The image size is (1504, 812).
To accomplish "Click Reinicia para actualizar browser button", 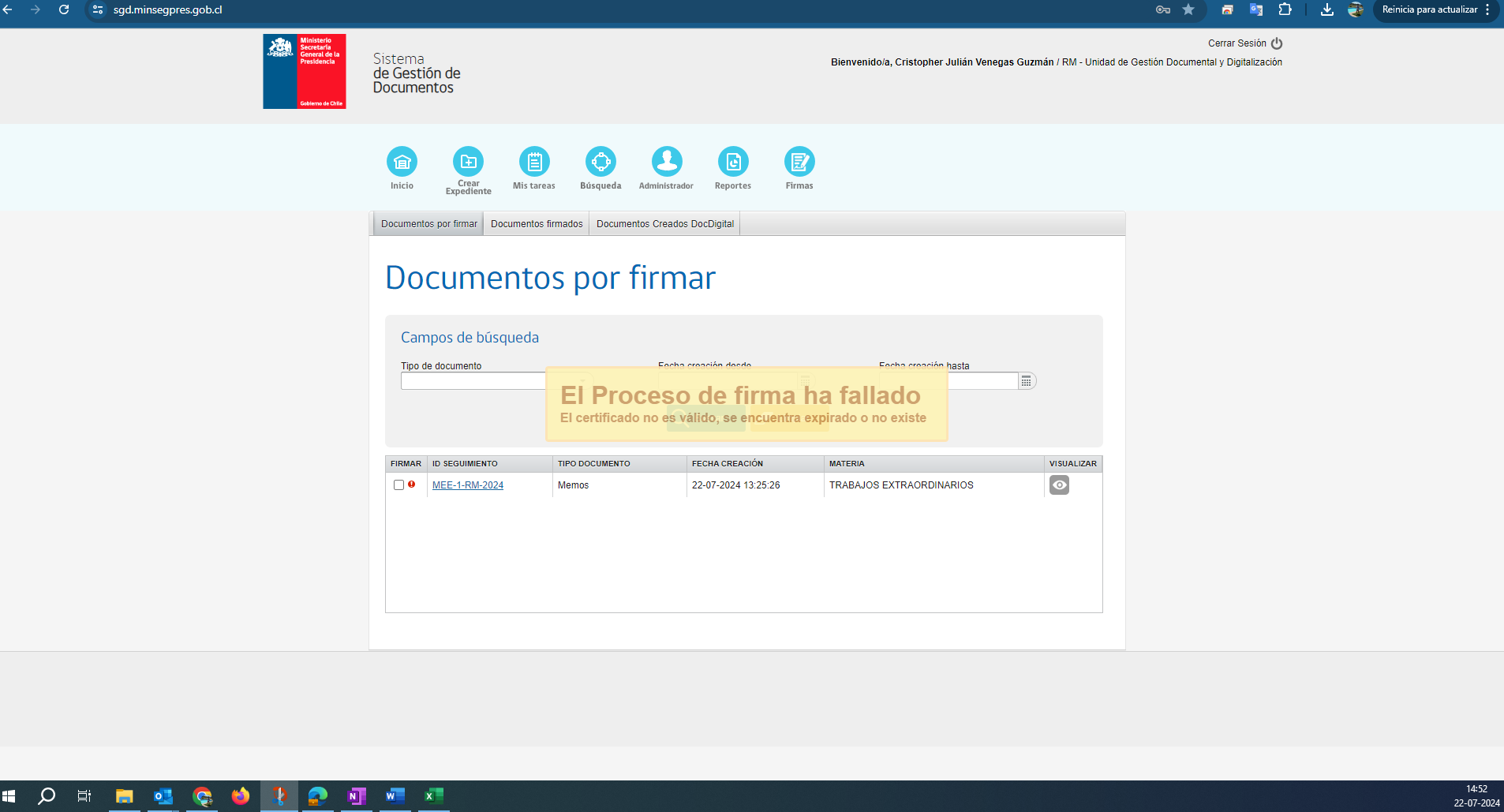I will 1429,10.
